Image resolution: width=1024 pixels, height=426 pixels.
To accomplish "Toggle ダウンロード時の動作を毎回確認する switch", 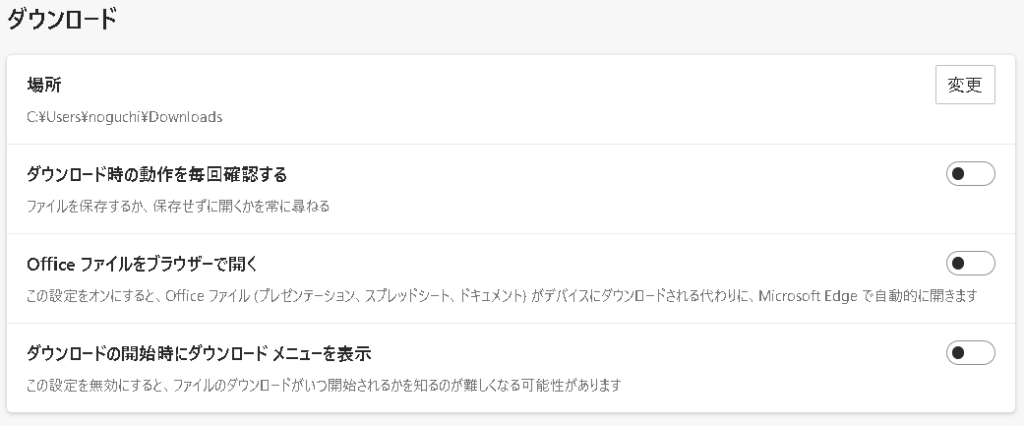I will pyautogui.click(x=970, y=174).
